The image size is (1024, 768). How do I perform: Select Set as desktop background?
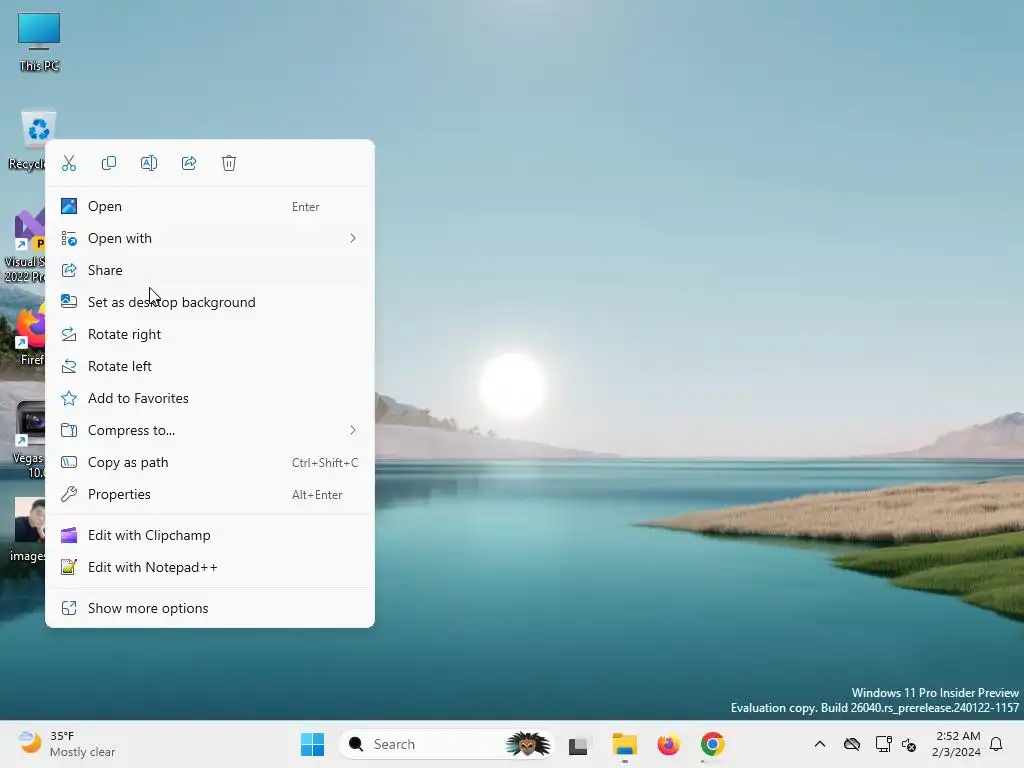[x=210, y=302]
